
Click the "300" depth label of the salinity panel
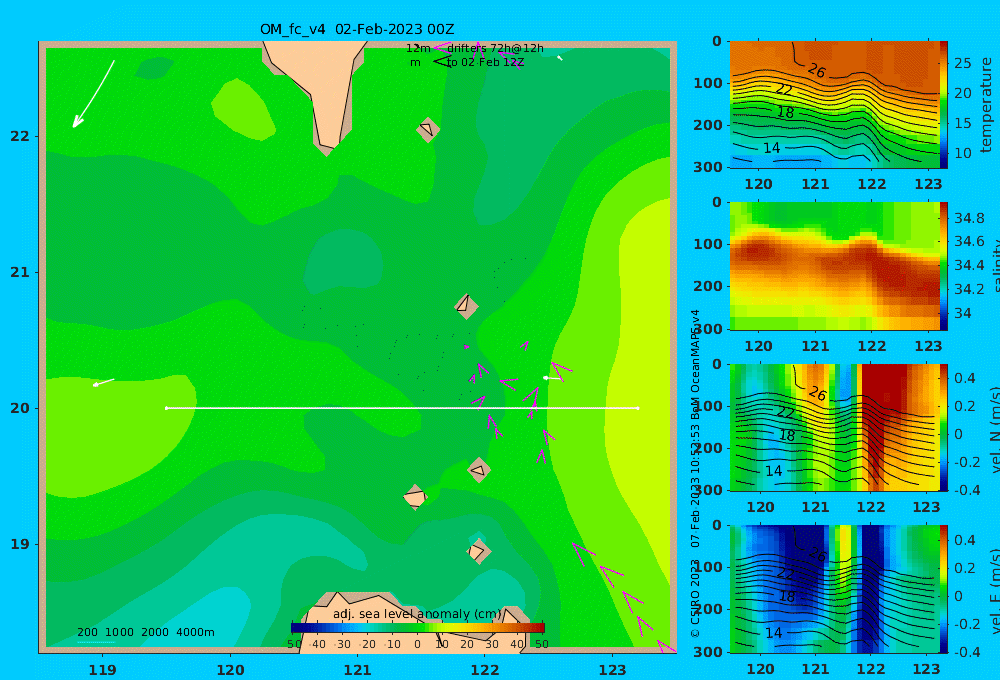[708, 329]
